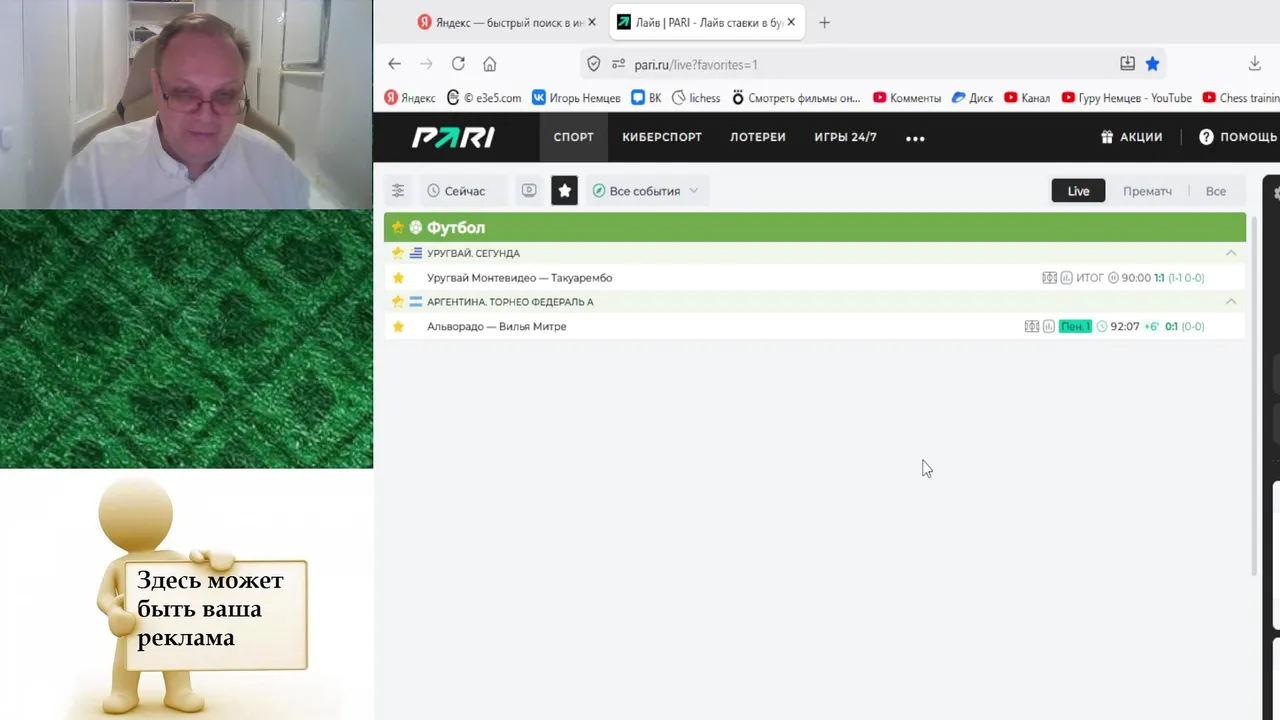
Task: Open the Все события dropdown
Action: (647, 191)
